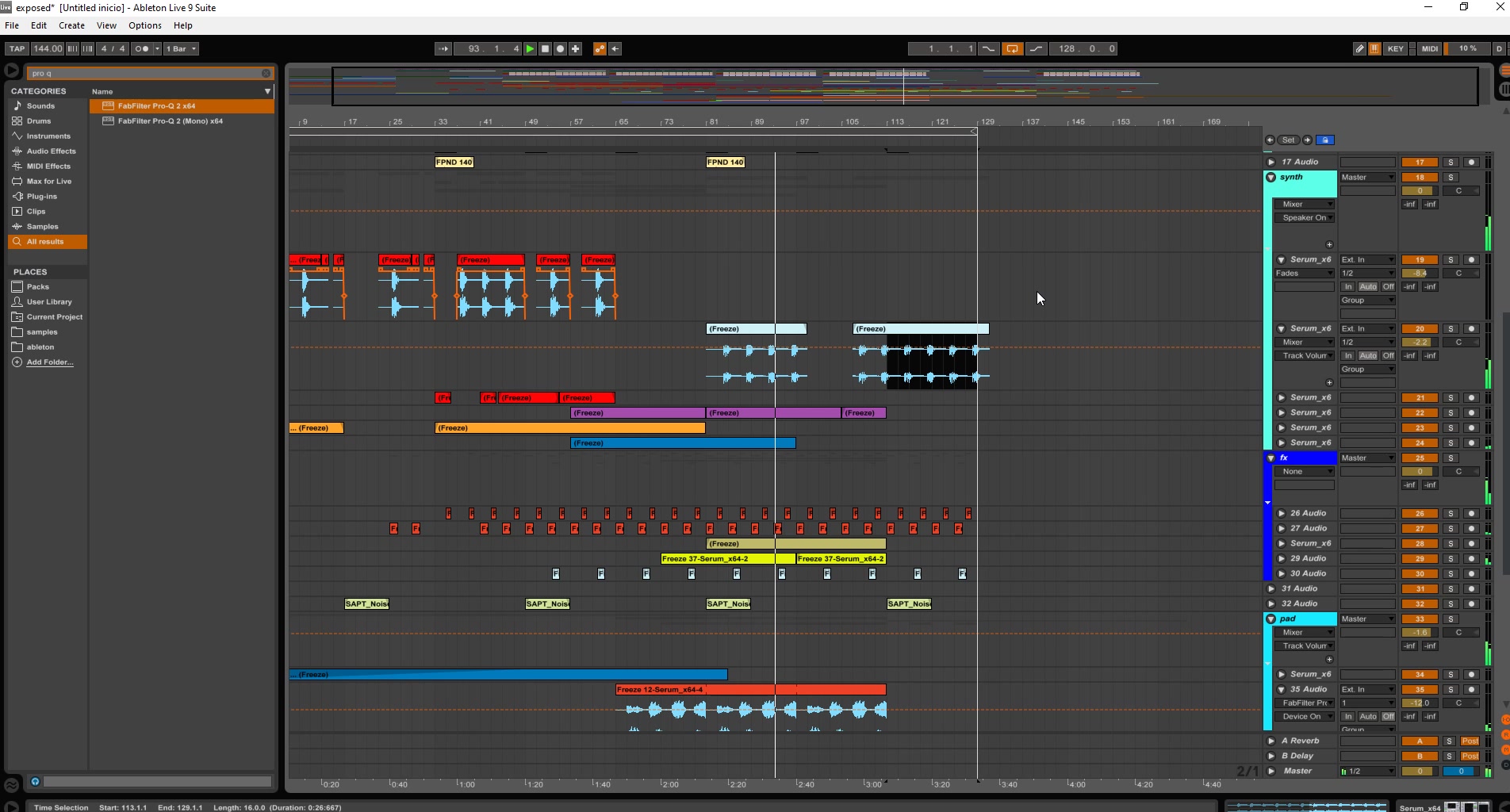Jump to the next locator
Image resolution: width=1510 pixels, height=812 pixels.
click(1308, 140)
